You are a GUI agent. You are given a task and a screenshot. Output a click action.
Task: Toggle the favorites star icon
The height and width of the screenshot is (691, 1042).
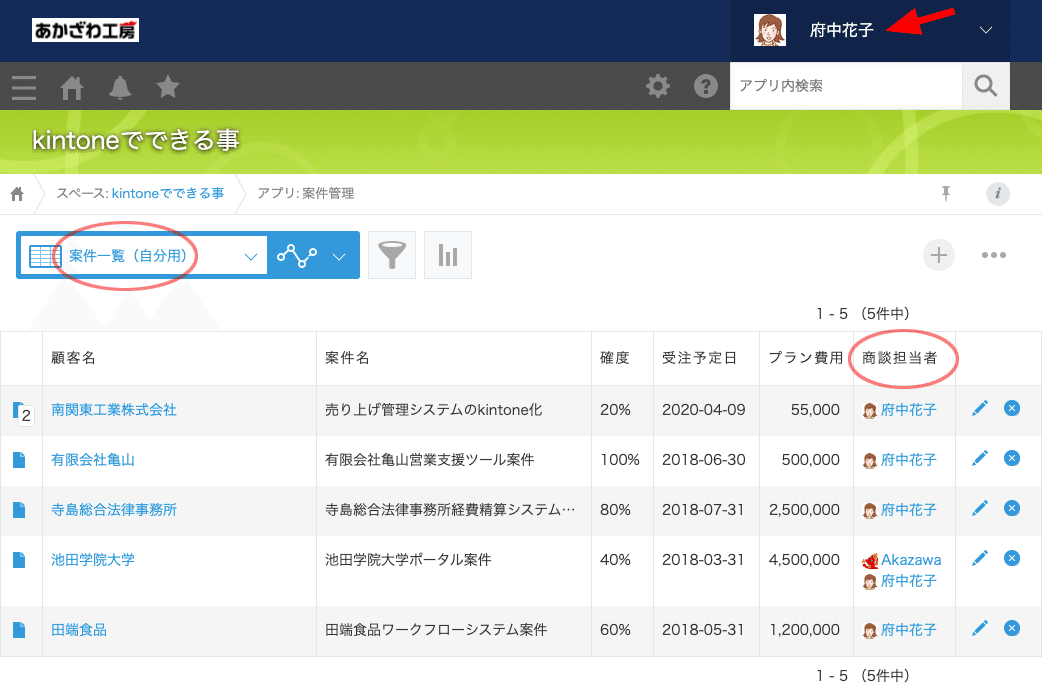167,87
